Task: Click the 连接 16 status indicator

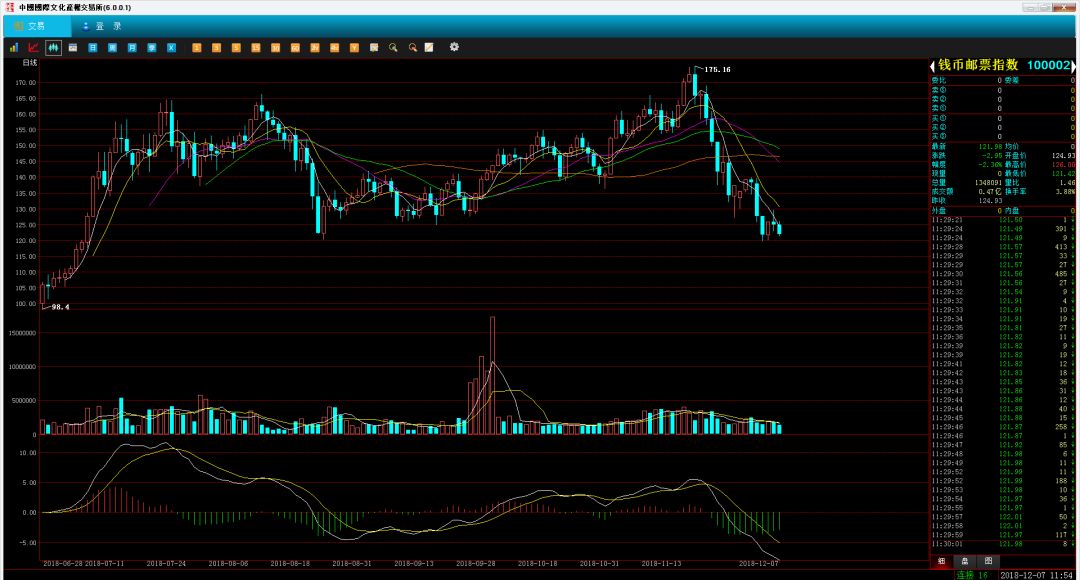Action: 972,575
